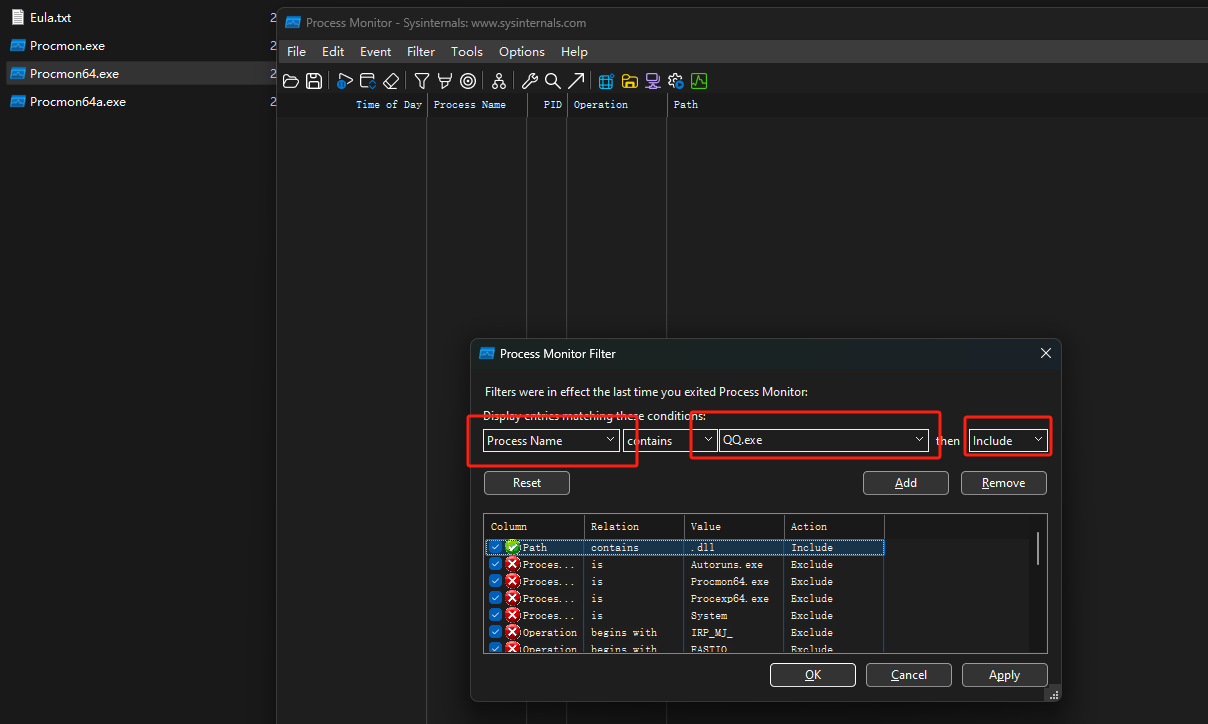This screenshot has width=1208, height=724.
Task: Uncheck the Autoruns.exe exclude filter
Action: click(495, 564)
